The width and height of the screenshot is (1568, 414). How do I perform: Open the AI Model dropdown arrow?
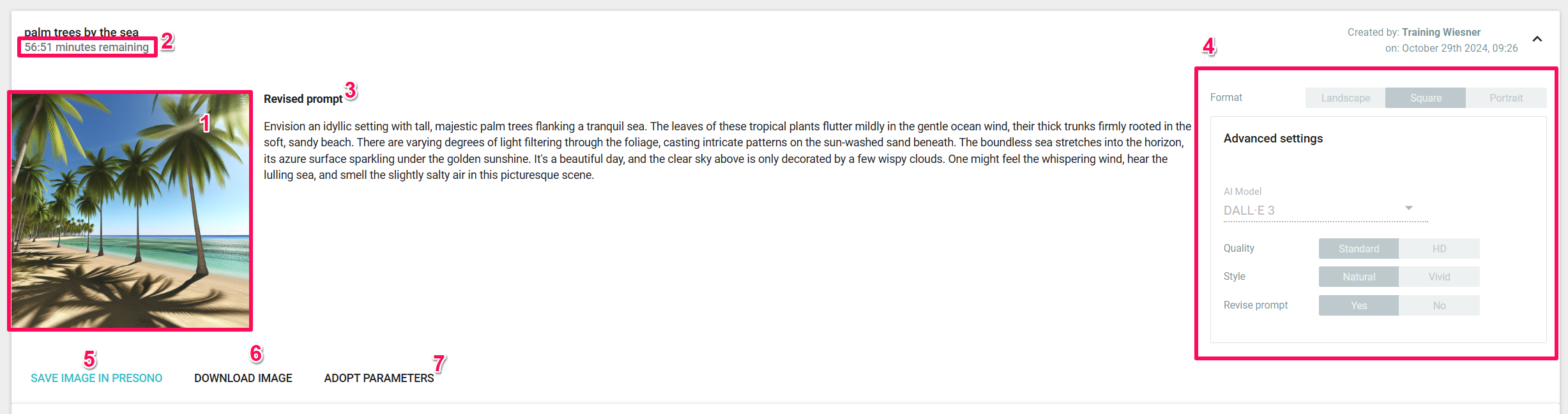pos(1408,208)
